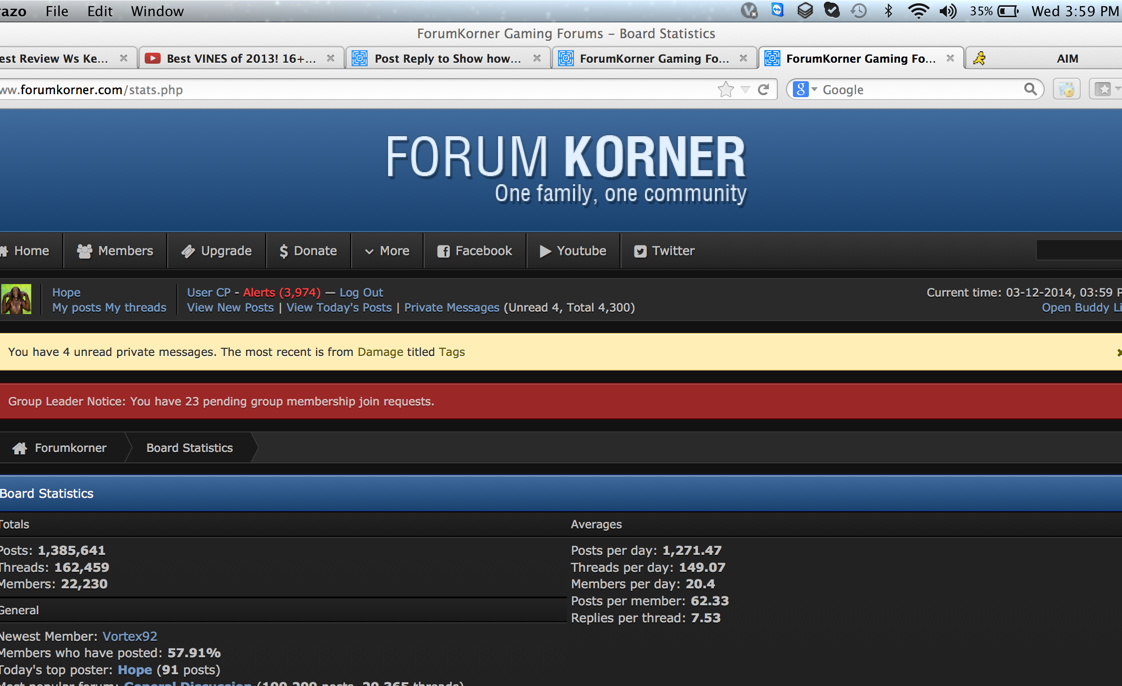Open the Twitter nav link
The width and height of the screenshot is (1122, 686).
point(664,251)
